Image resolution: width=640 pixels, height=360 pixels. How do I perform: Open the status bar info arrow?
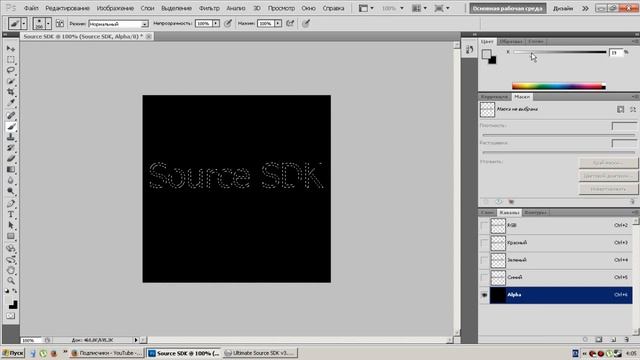[x=136, y=340]
